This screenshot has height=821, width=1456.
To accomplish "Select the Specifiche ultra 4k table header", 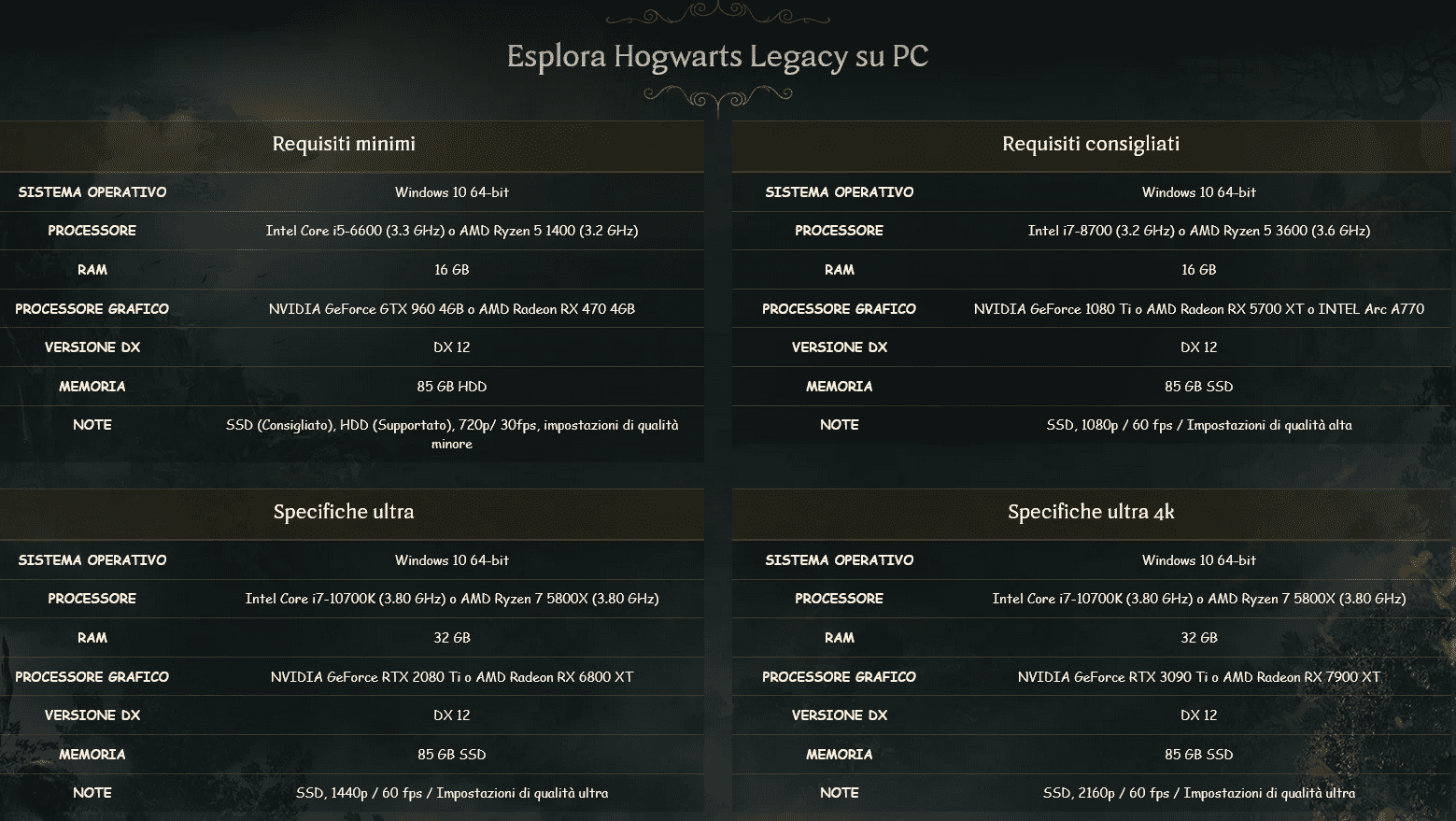I will coord(1091,513).
